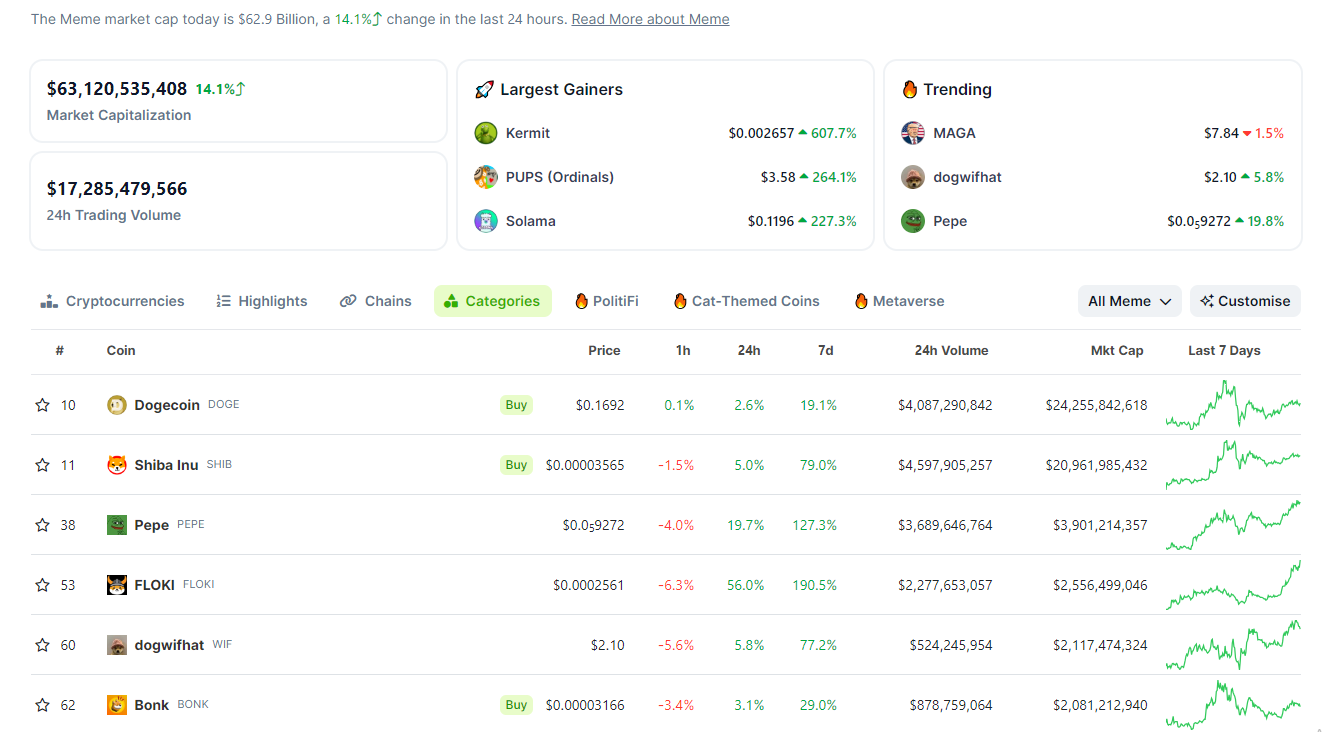Click the Dogecoin coin logo
Viewport: 1322px width, 732px height.
coord(117,405)
